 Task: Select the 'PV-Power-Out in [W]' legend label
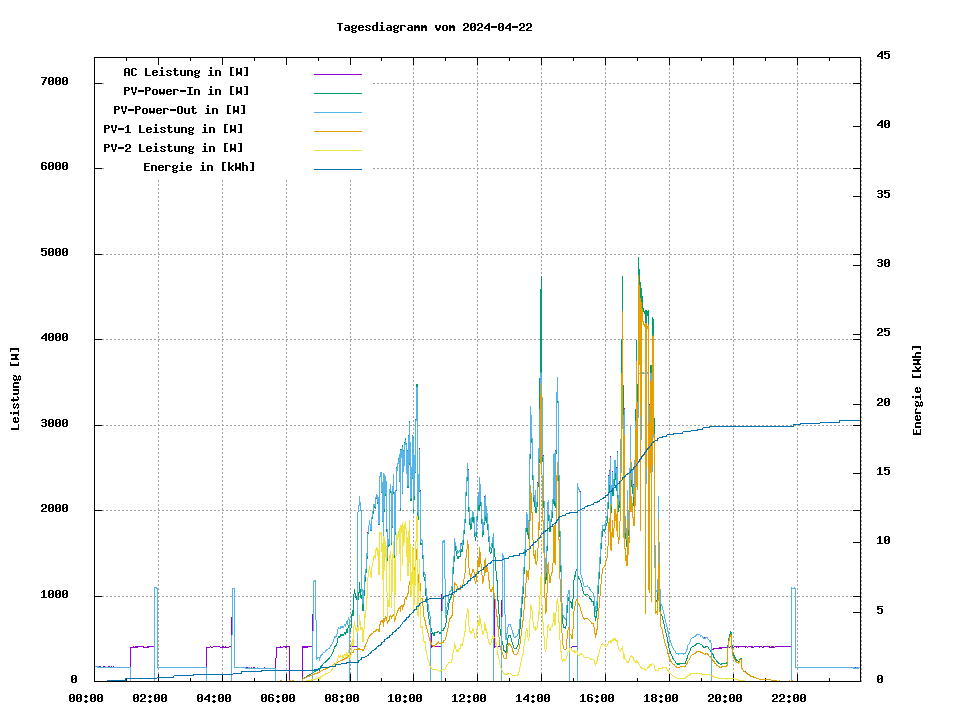[x=180, y=110]
